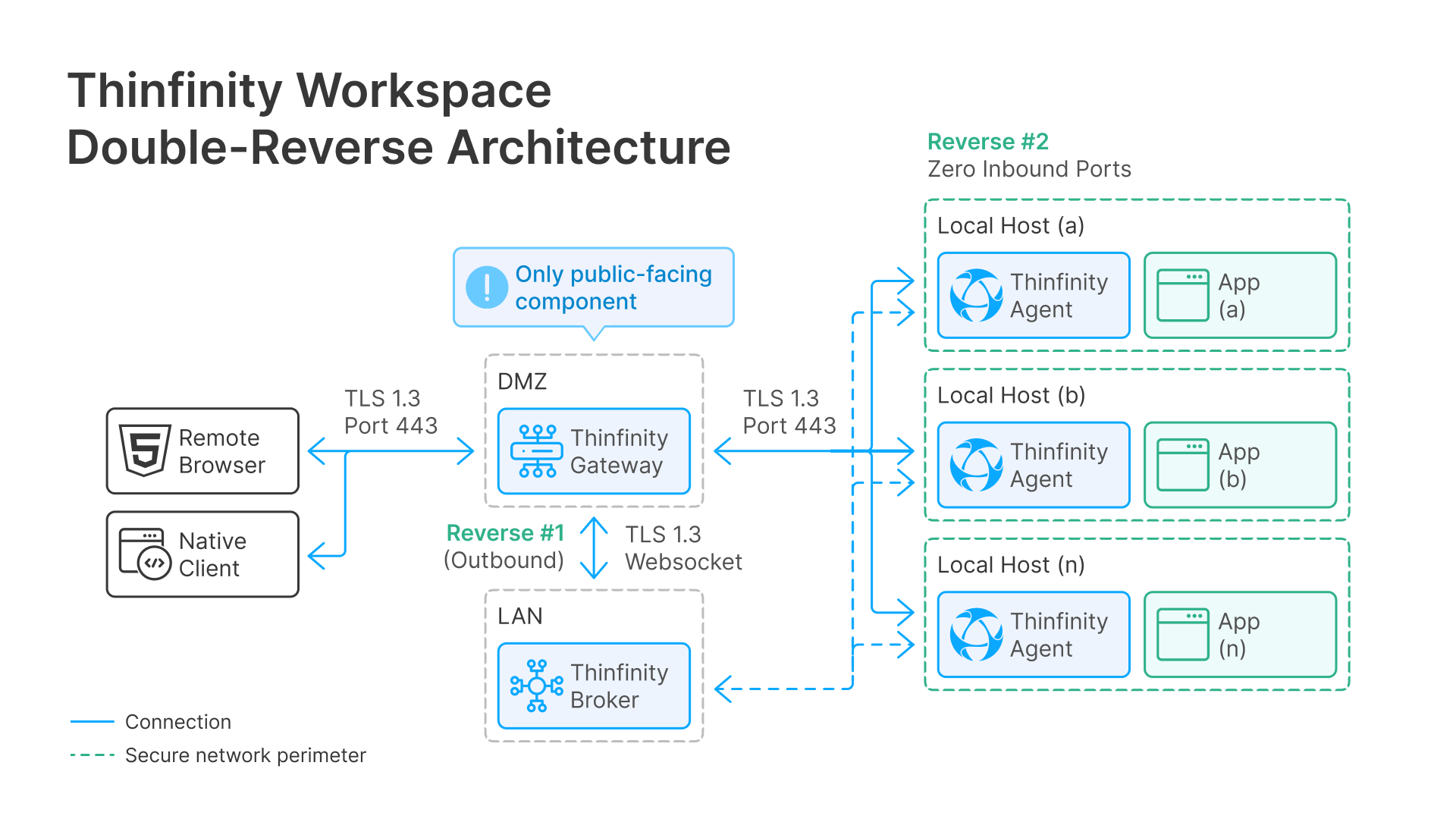The image size is (1456, 819).
Task: Click 'Port 443' label left of the Gateway
Action: pyautogui.click(x=391, y=426)
